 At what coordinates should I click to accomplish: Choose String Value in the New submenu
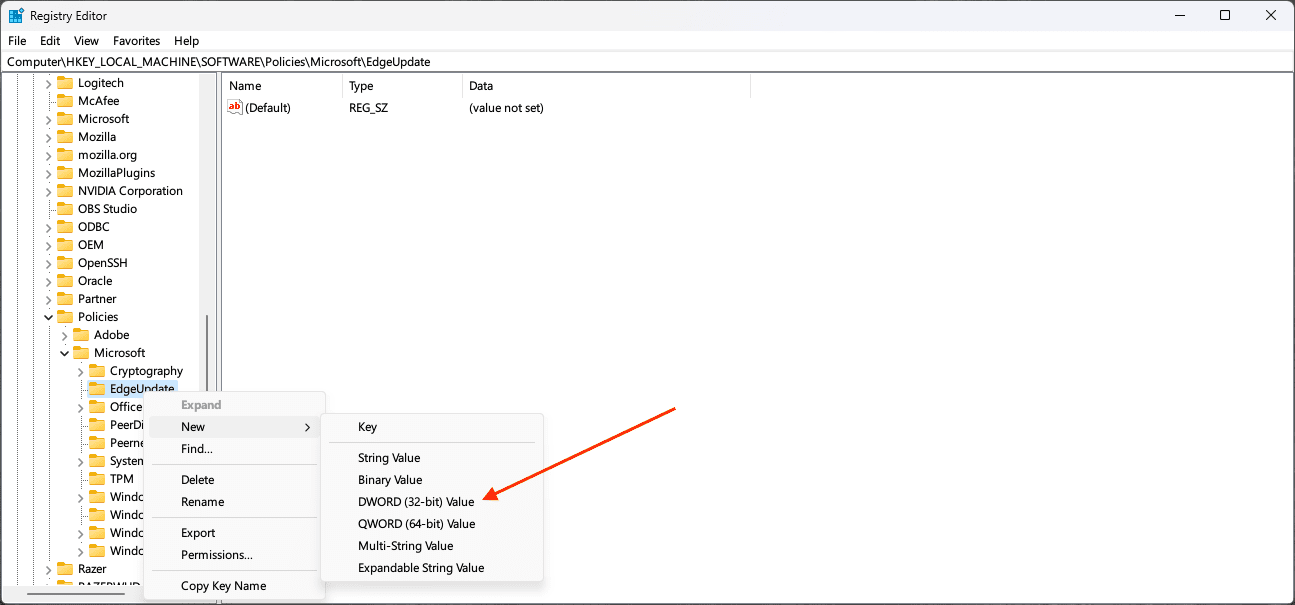point(432,458)
